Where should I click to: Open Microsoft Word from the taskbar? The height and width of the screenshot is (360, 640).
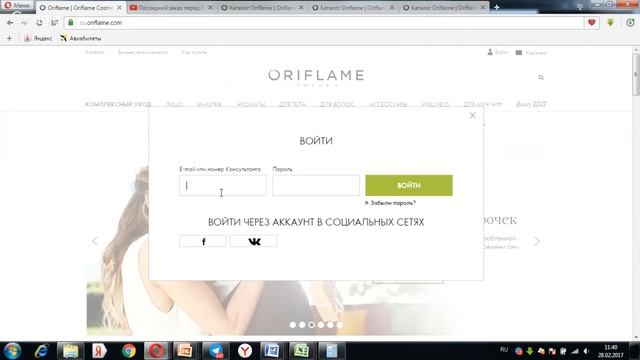coord(272,351)
